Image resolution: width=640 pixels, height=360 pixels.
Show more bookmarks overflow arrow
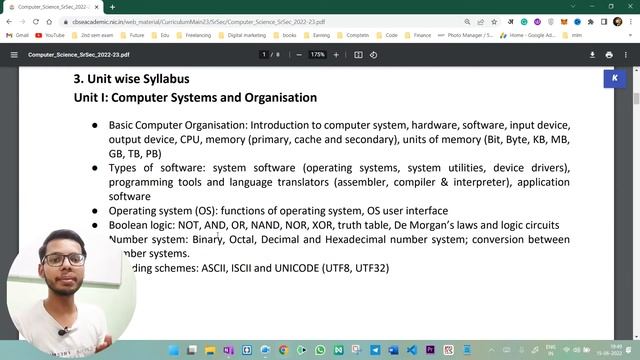click(630, 35)
